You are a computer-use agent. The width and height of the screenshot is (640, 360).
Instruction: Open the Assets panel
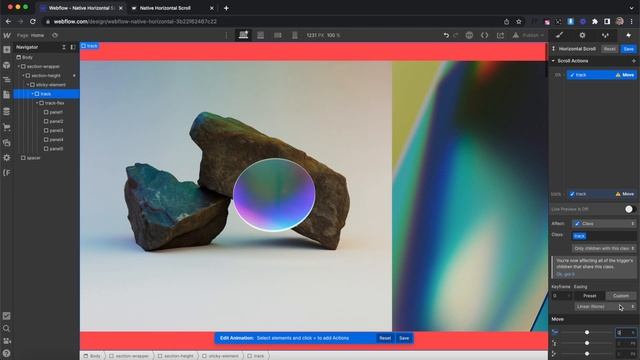(7, 142)
